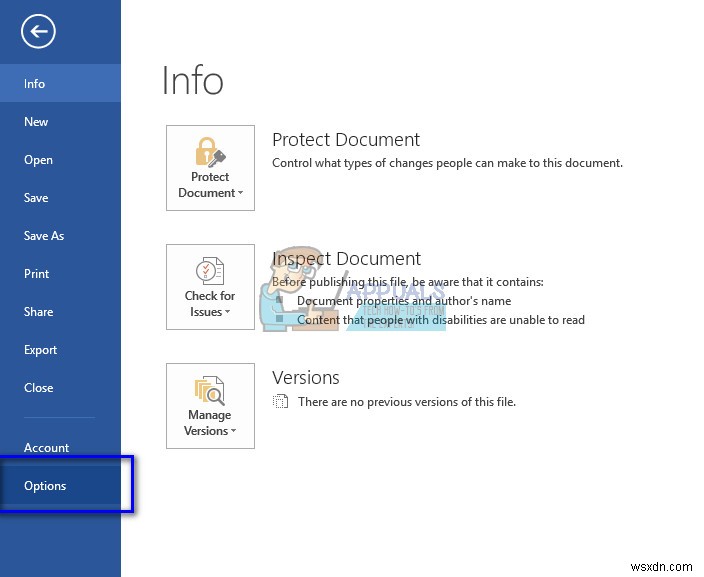Click the Check for Issues checklist icon
Image resolution: width=704 pixels, height=577 pixels.
(210, 271)
